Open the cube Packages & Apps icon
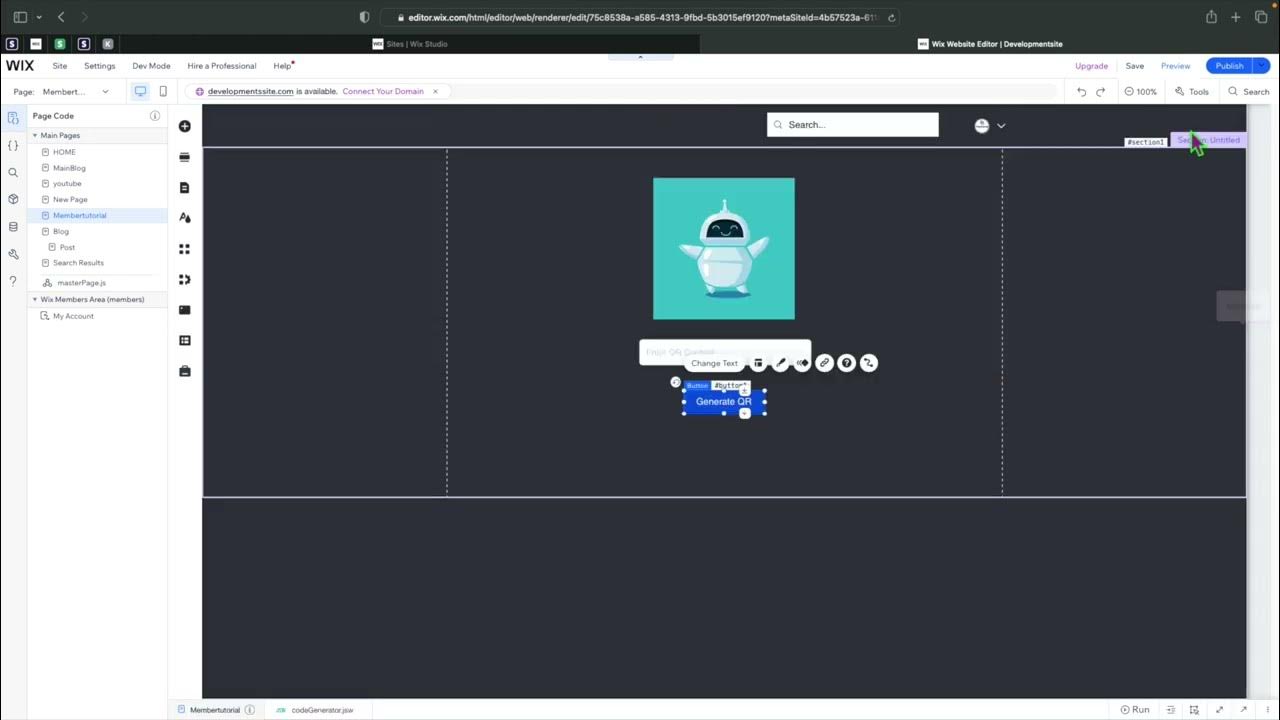The height and width of the screenshot is (720, 1280). [x=13, y=199]
